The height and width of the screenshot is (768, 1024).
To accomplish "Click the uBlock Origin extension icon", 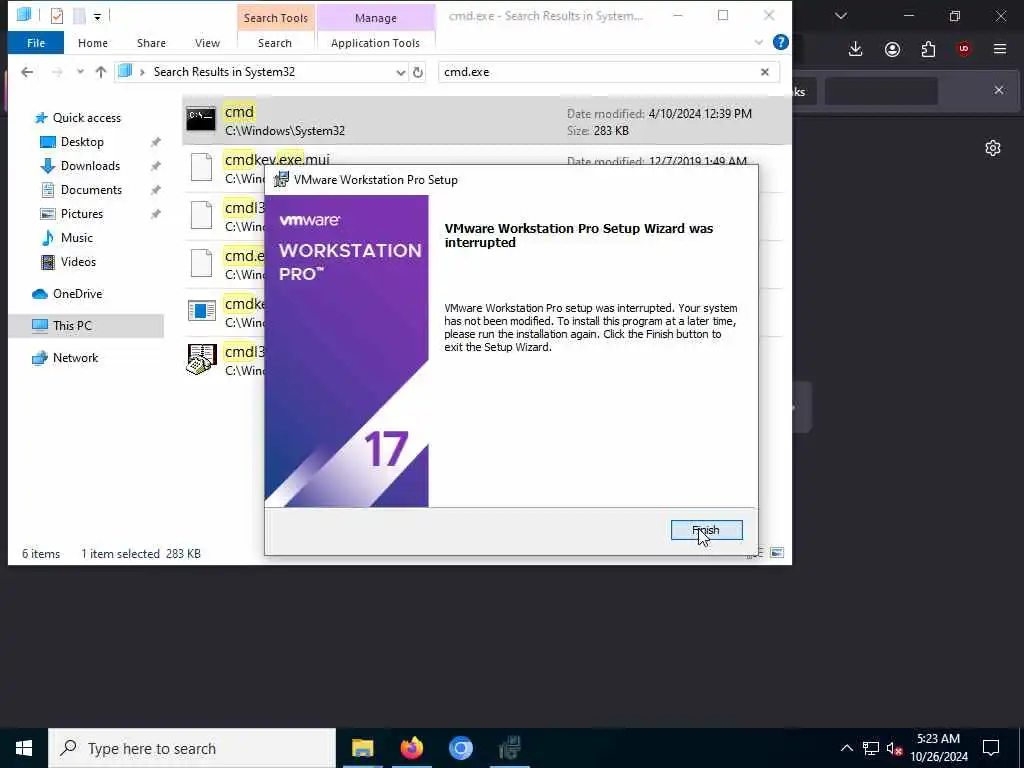I will (x=964, y=49).
